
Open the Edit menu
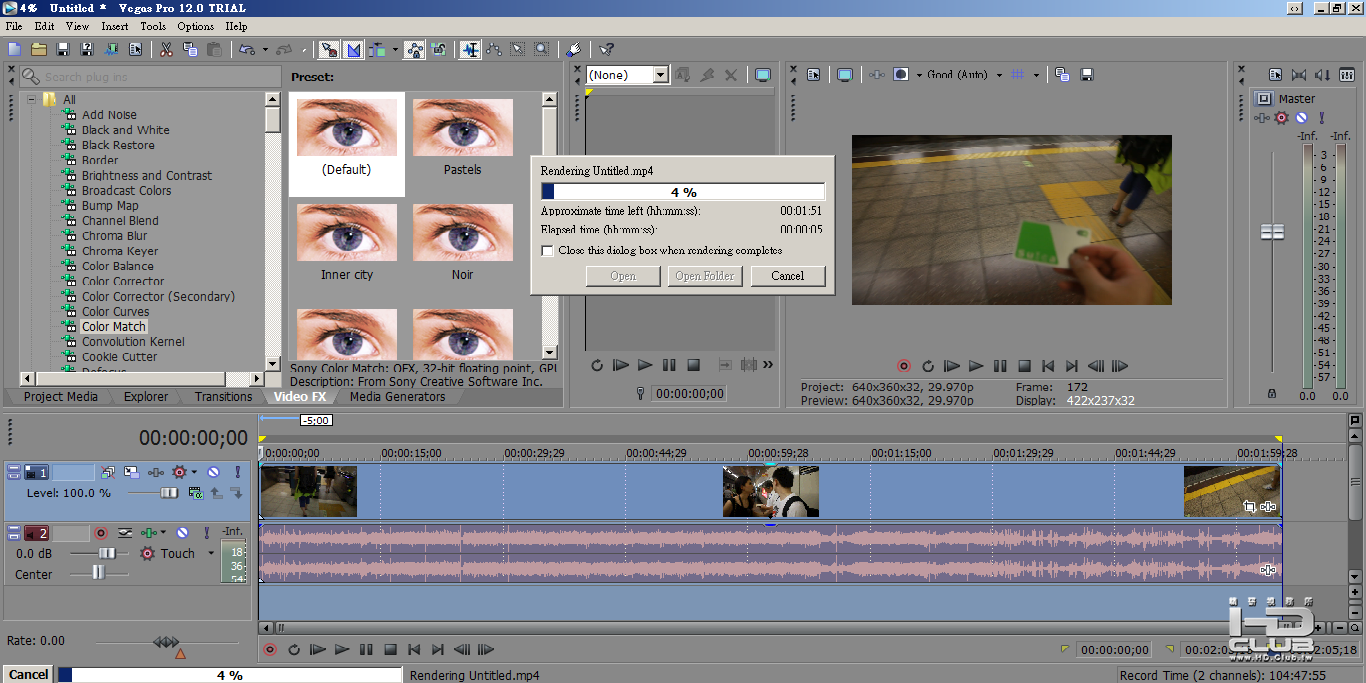44,26
